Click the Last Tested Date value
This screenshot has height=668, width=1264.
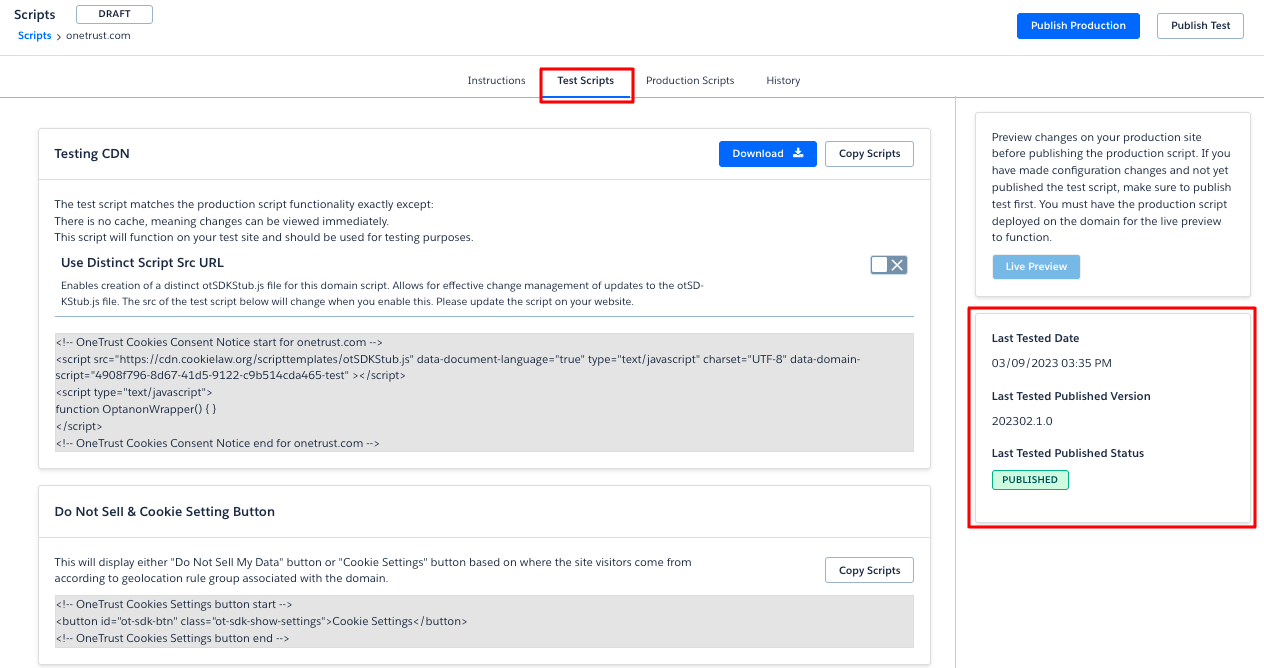click(1051, 363)
